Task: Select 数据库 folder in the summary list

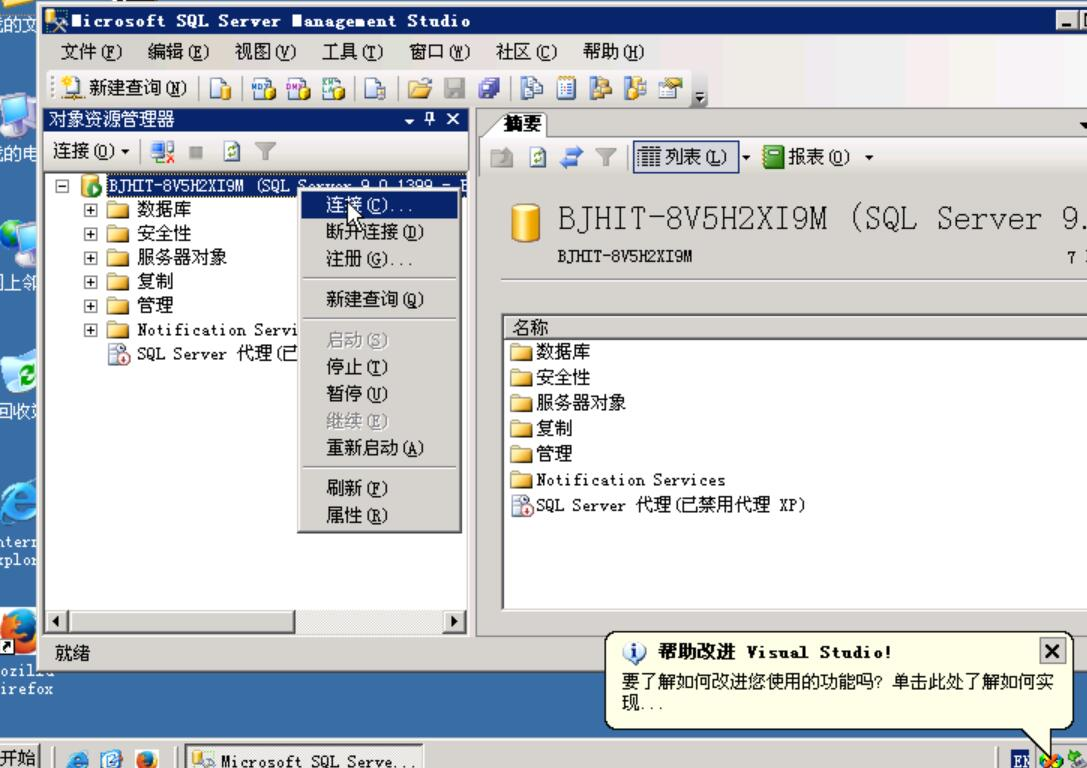Action: tap(550, 351)
